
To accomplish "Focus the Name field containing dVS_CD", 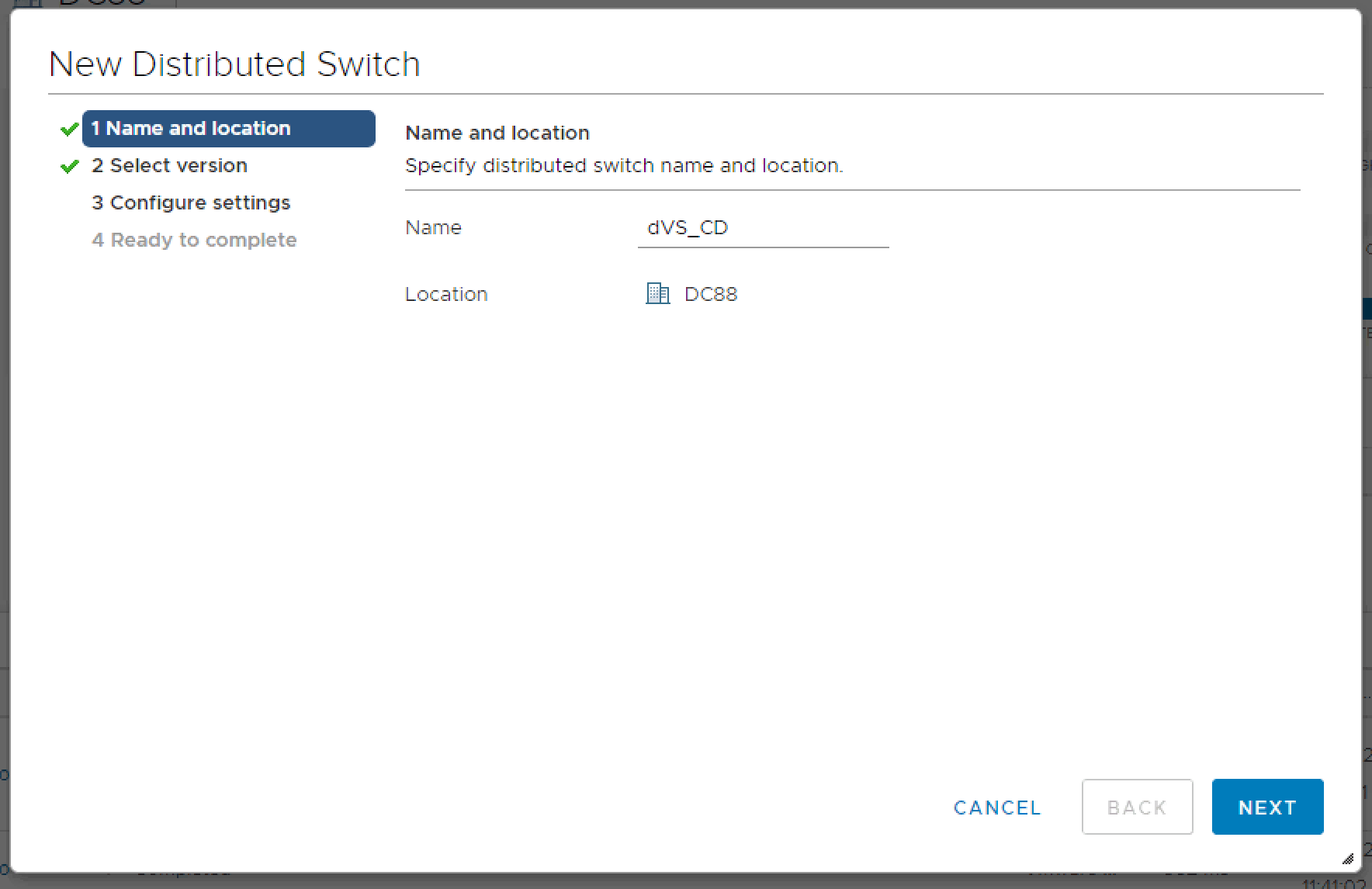I will point(763,228).
